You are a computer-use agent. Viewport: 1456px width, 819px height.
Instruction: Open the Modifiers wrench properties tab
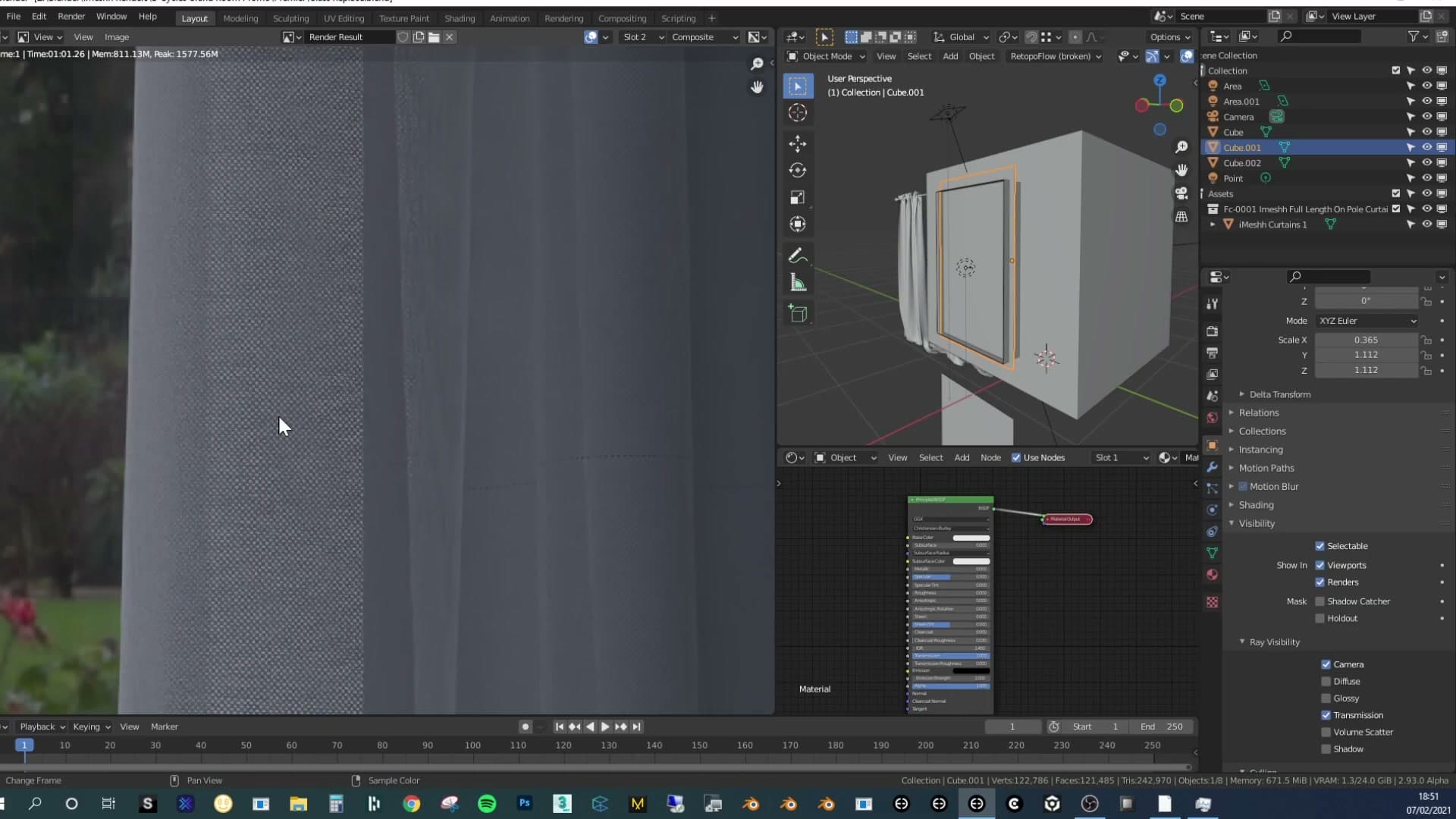tap(1212, 466)
